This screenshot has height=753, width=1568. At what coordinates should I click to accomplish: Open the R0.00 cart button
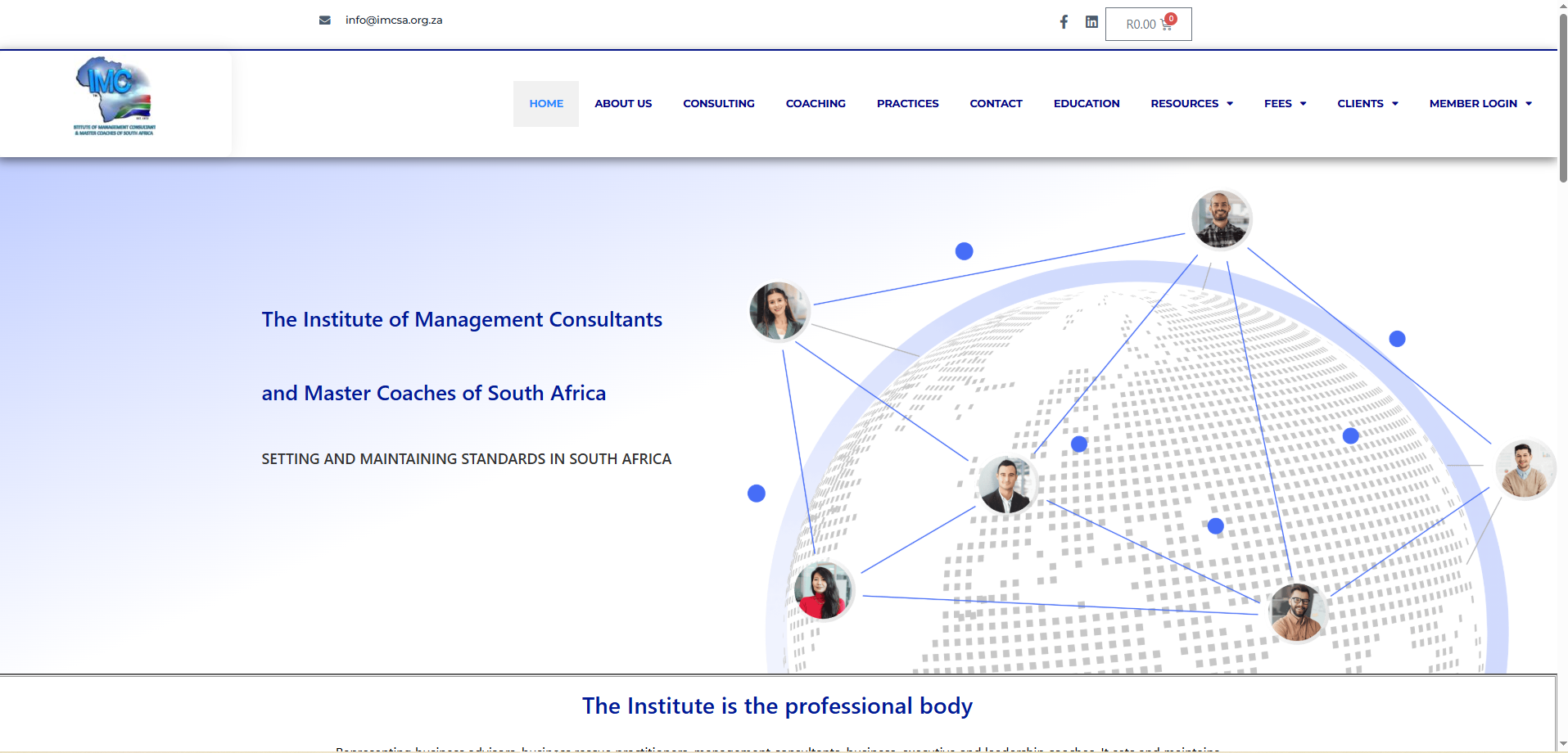coord(1148,24)
